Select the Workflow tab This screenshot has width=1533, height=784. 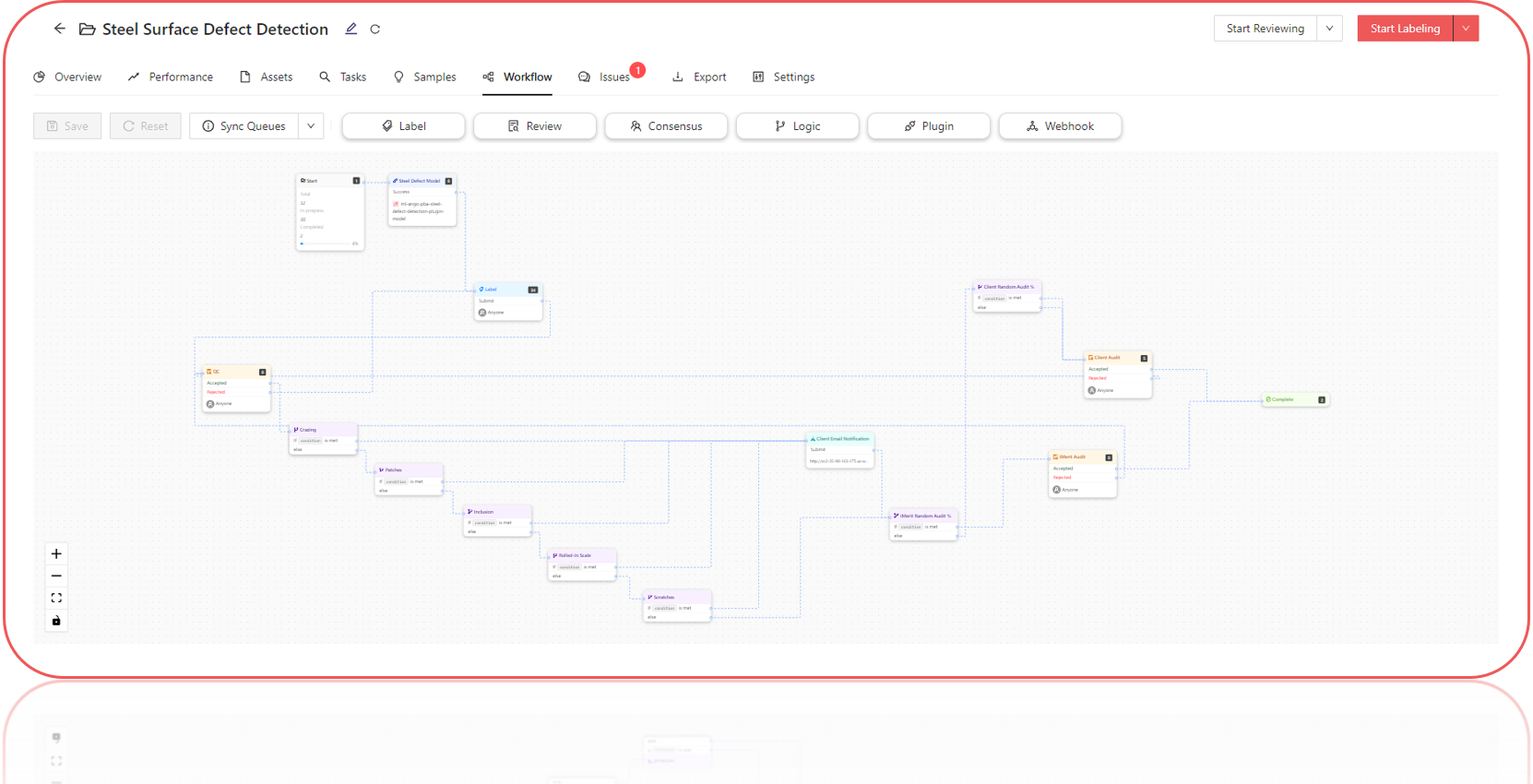[517, 77]
